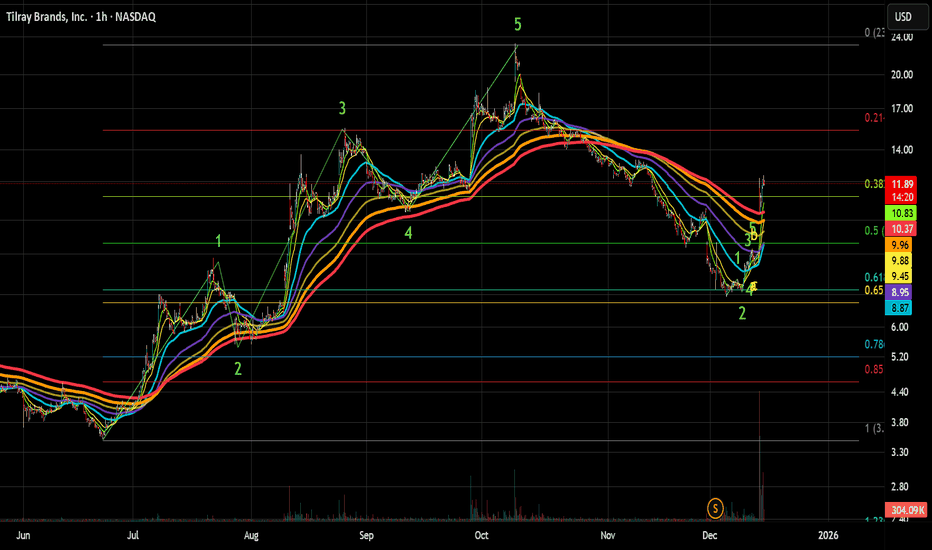Viewport: 932px width, 550px height.
Task: Select the red 10.37 moving average label
Action: (902, 228)
